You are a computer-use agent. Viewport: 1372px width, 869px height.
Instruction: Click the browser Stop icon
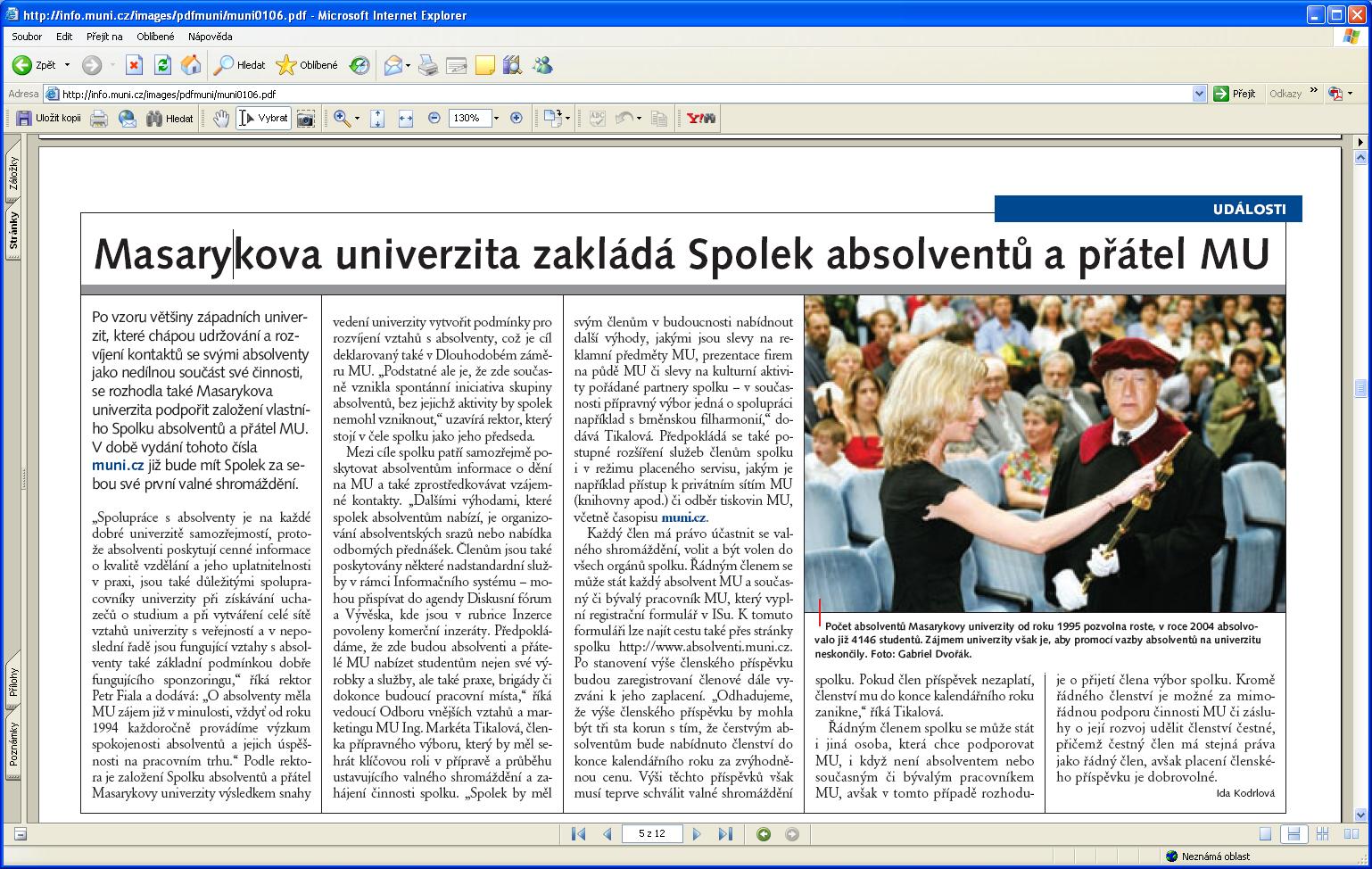(134, 65)
